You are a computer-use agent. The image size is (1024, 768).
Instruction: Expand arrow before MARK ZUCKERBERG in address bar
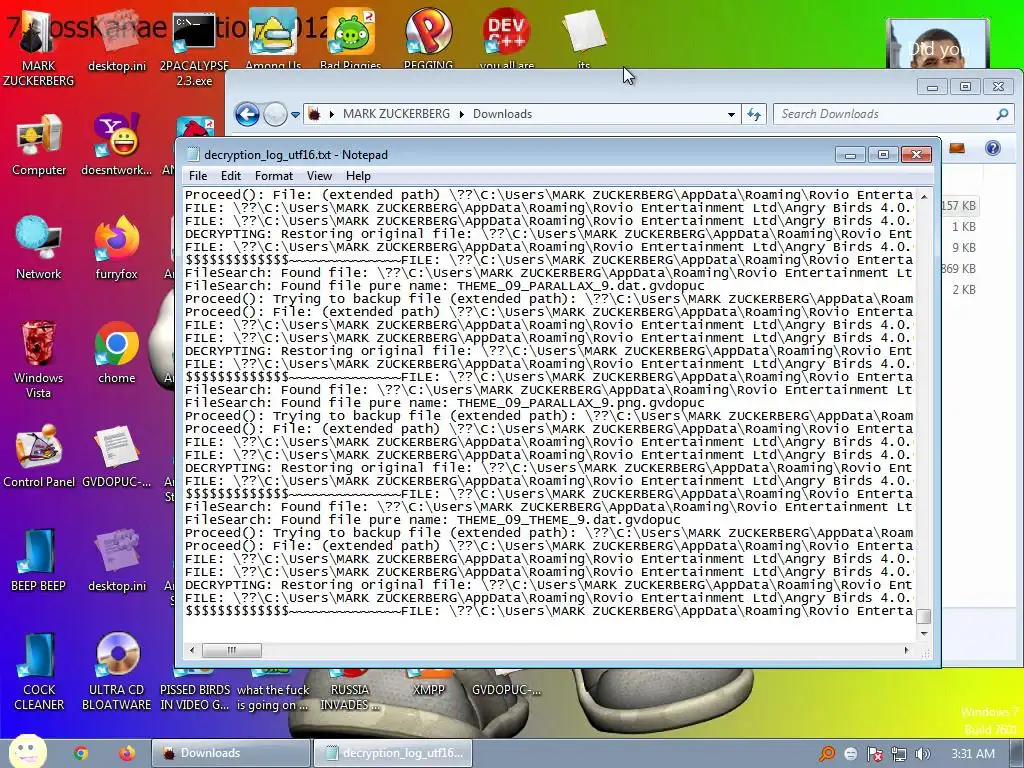tap(332, 114)
